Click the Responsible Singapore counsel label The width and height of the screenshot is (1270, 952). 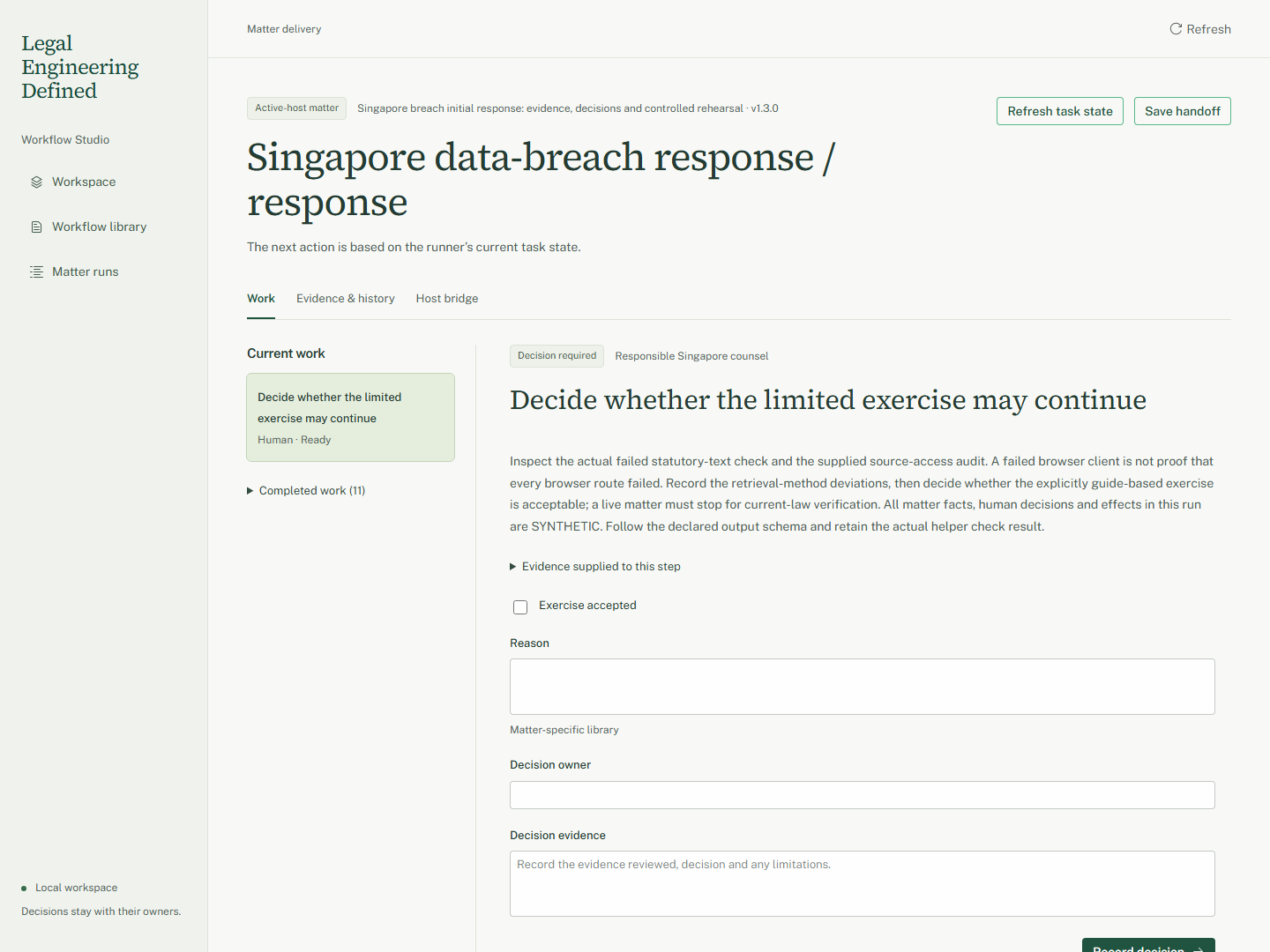(x=691, y=356)
